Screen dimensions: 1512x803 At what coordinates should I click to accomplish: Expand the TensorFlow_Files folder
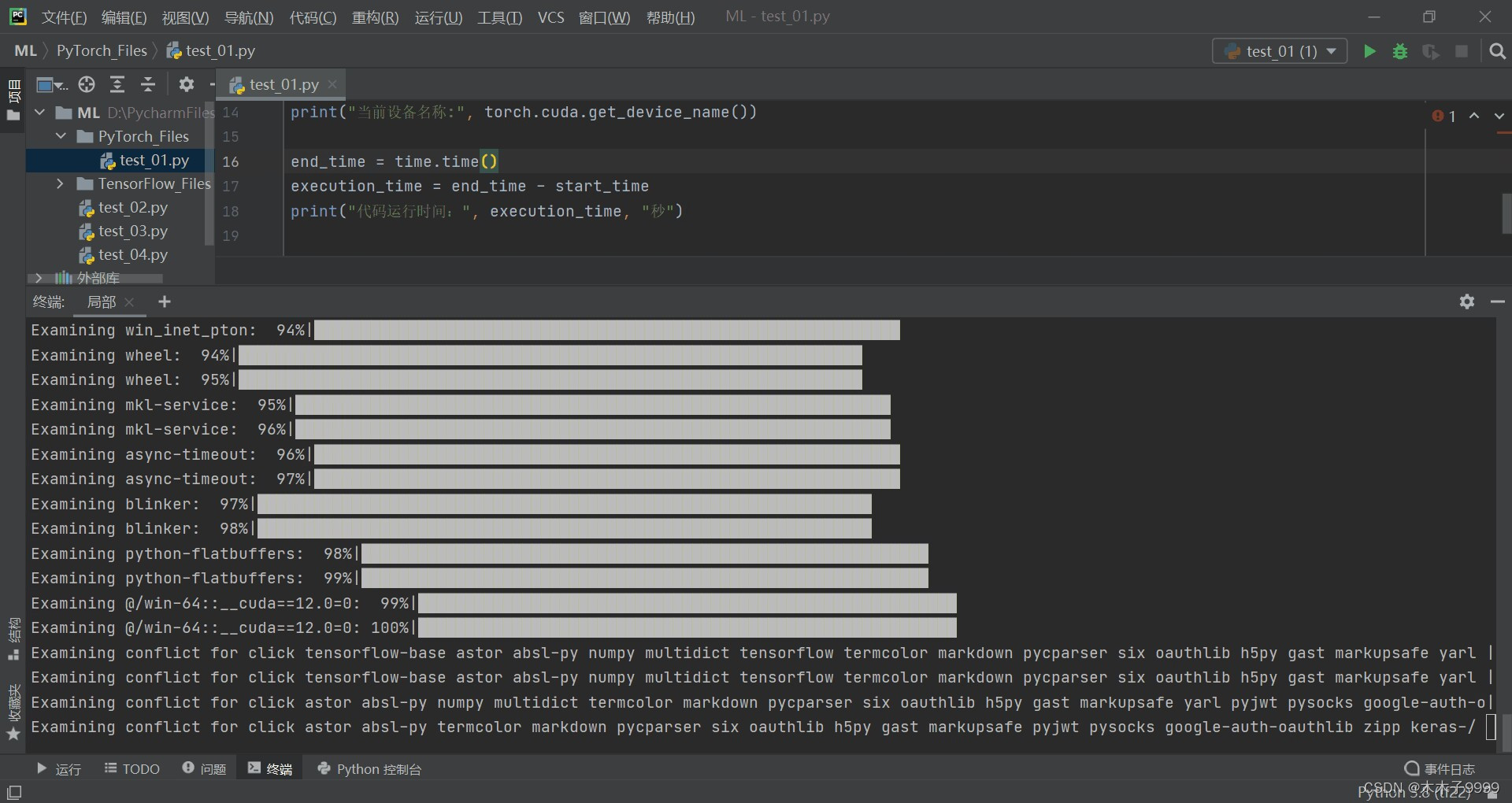click(x=61, y=183)
